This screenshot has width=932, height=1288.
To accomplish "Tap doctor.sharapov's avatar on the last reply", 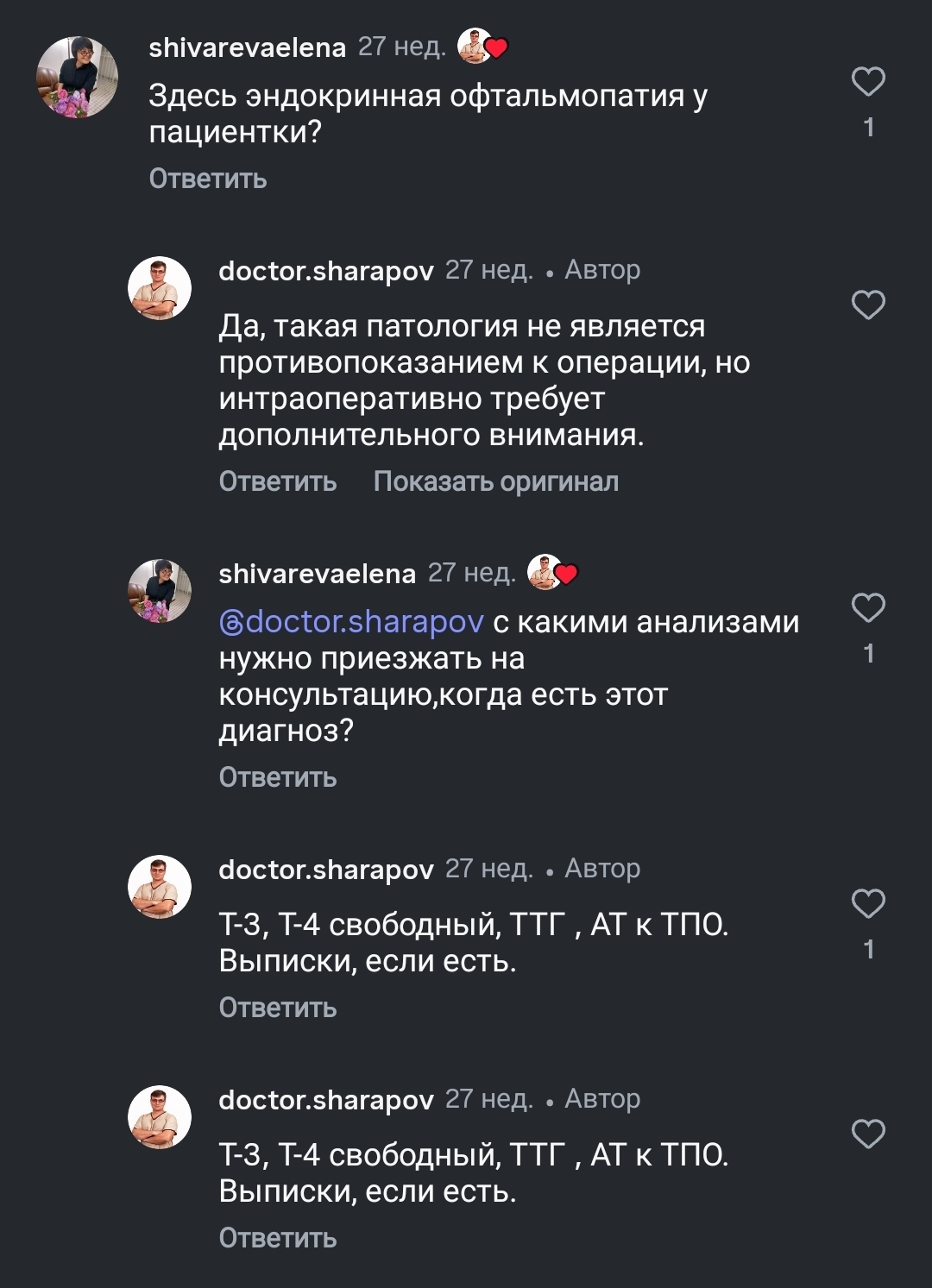I will 160,1117.
